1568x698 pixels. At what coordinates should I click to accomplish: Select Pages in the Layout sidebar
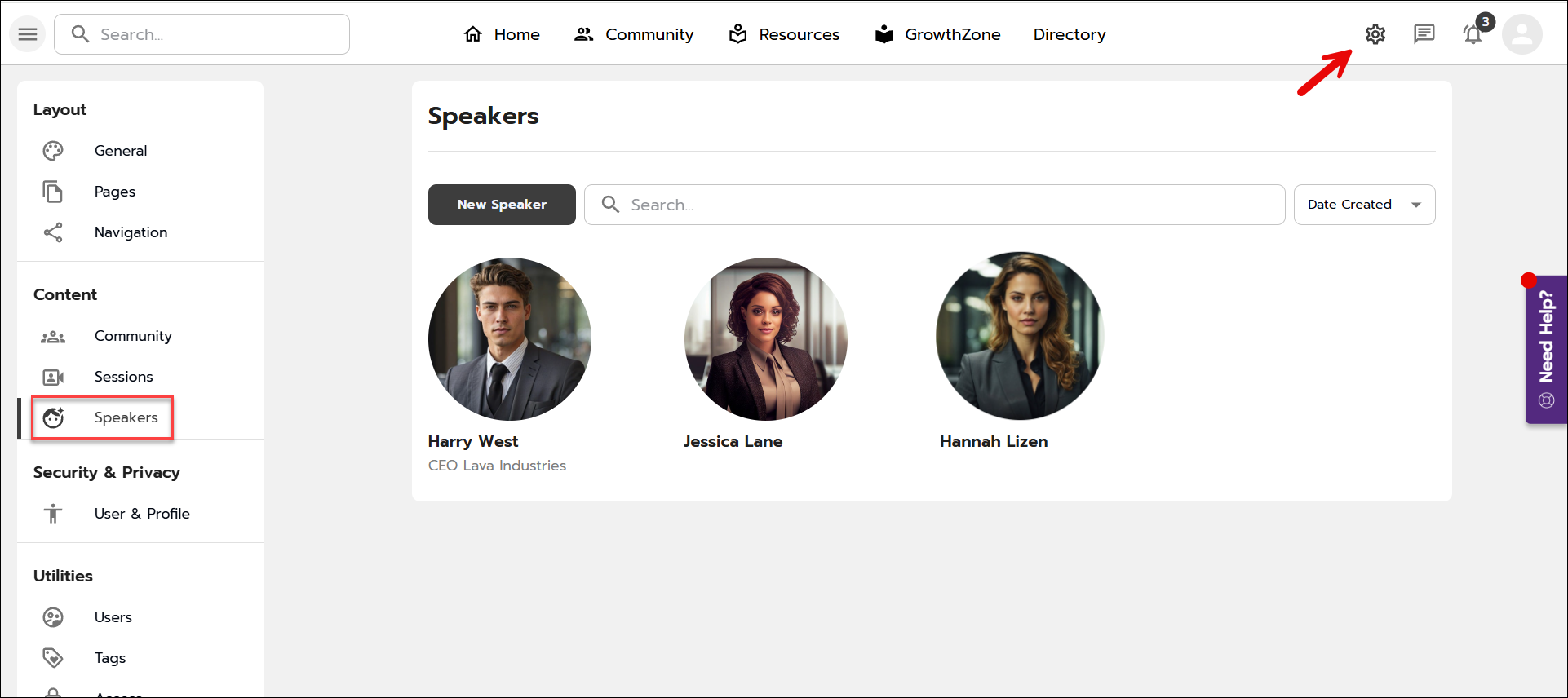(115, 192)
